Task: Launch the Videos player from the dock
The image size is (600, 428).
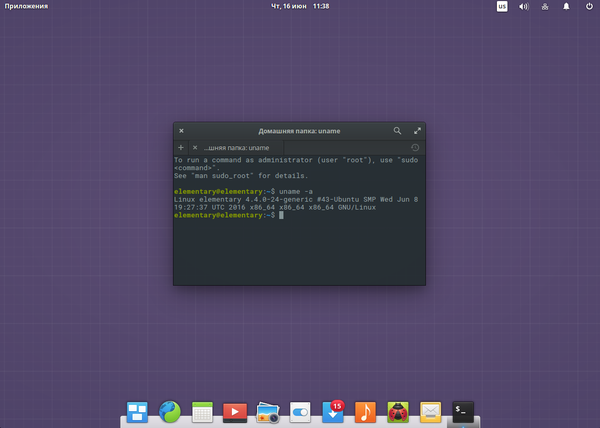Action: [x=235, y=410]
